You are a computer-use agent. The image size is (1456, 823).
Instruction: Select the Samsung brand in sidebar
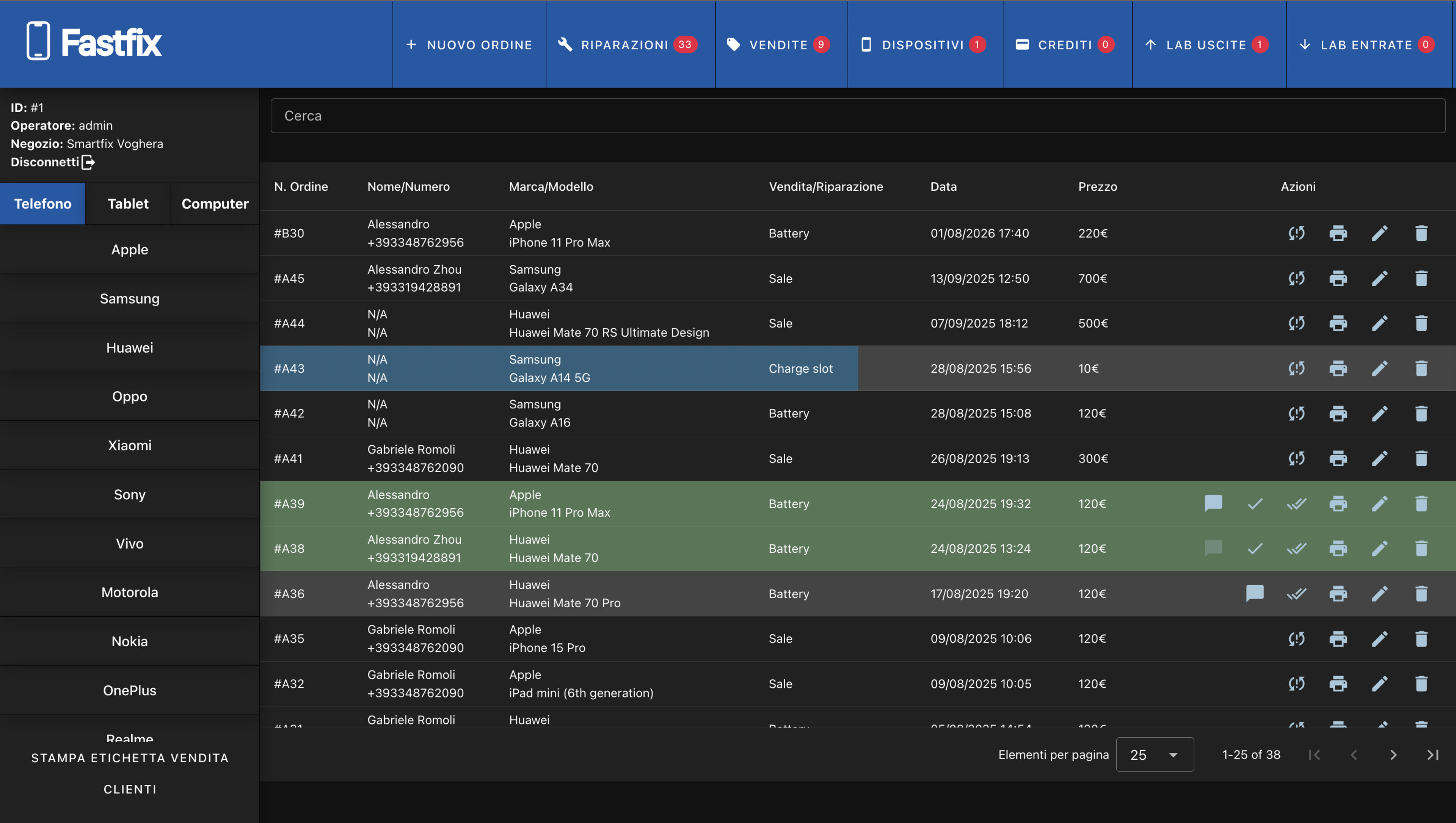click(x=130, y=298)
